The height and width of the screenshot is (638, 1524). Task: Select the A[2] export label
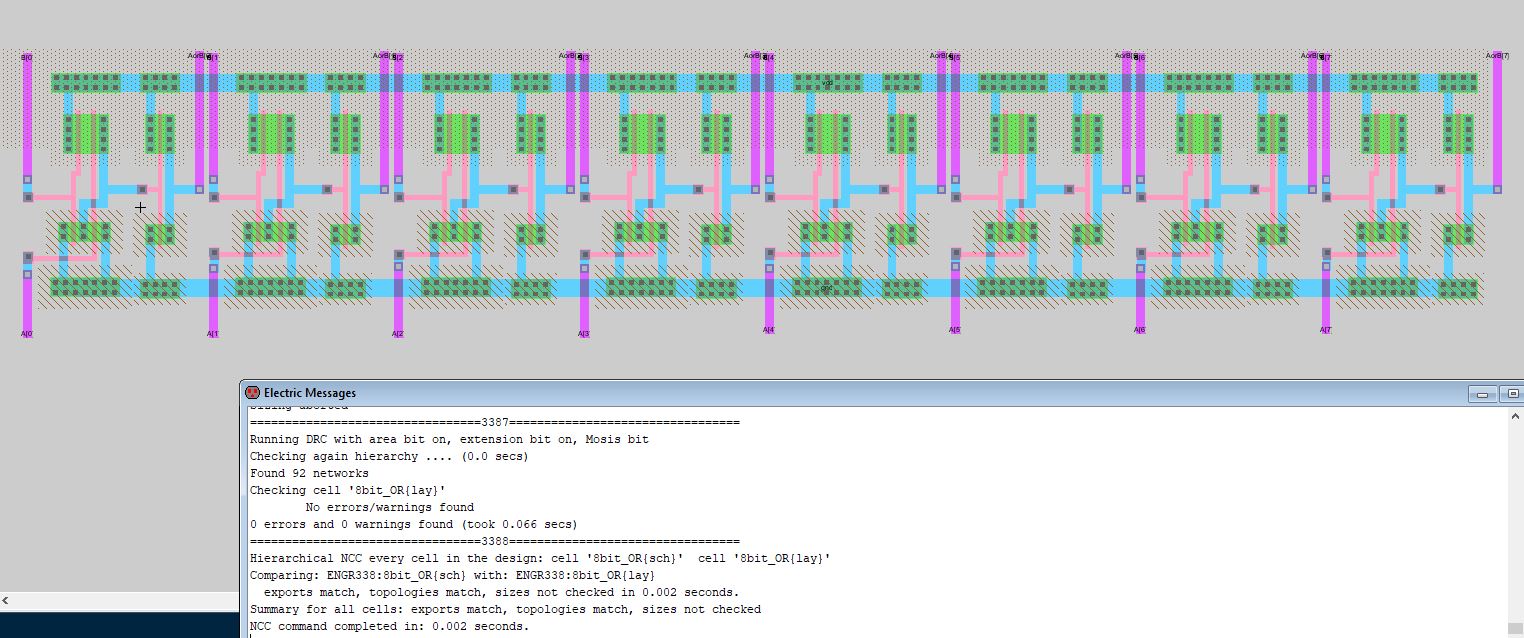(x=397, y=333)
